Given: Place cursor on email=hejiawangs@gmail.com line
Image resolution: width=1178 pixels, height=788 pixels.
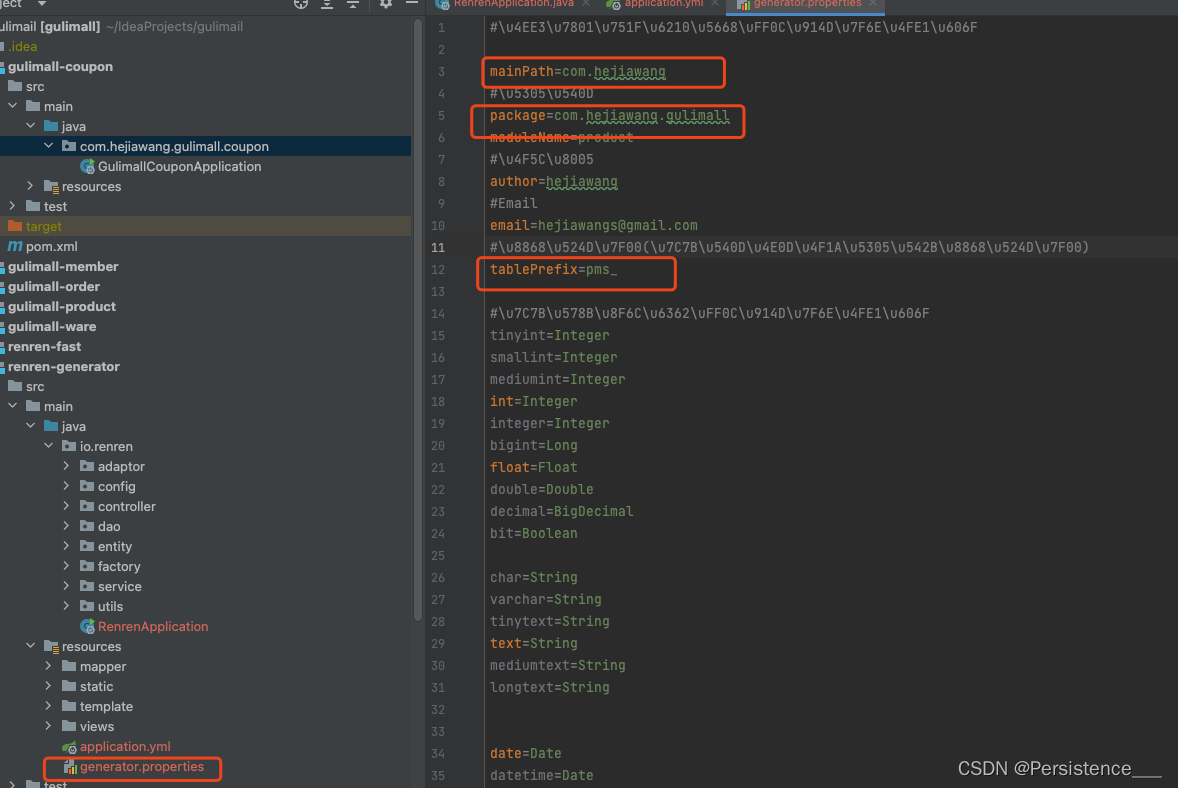Looking at the screenshot, I should click(594, 225).
